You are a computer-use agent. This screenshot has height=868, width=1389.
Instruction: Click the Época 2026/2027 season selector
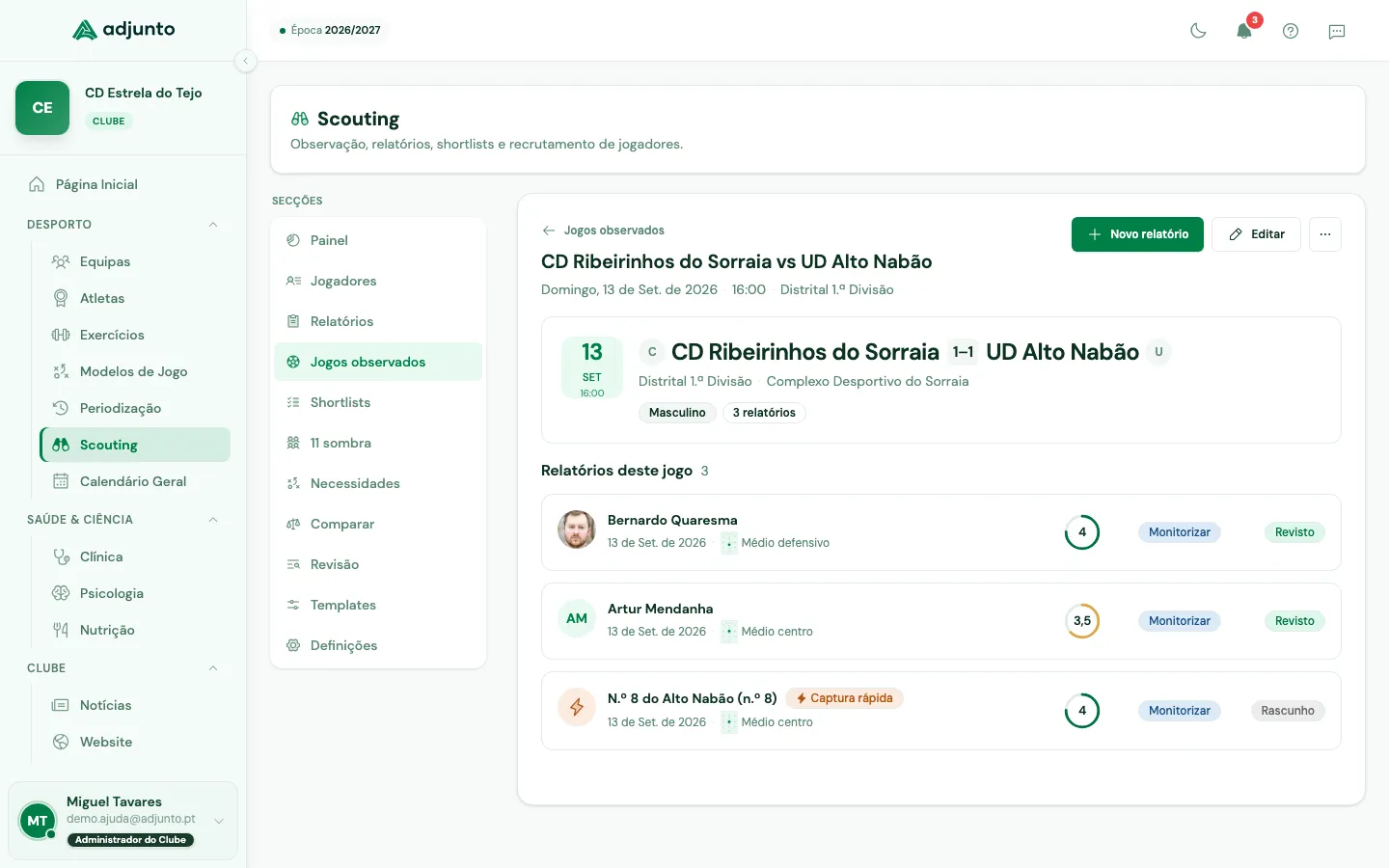coord(330,30)
